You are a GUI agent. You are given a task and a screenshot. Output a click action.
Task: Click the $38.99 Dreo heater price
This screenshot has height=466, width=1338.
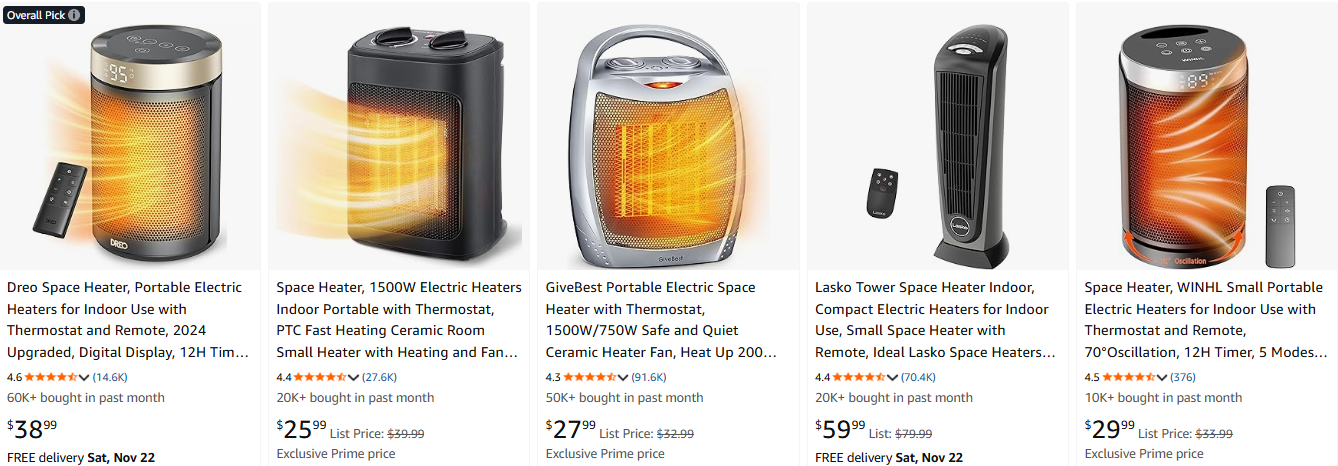coord(33,430)
